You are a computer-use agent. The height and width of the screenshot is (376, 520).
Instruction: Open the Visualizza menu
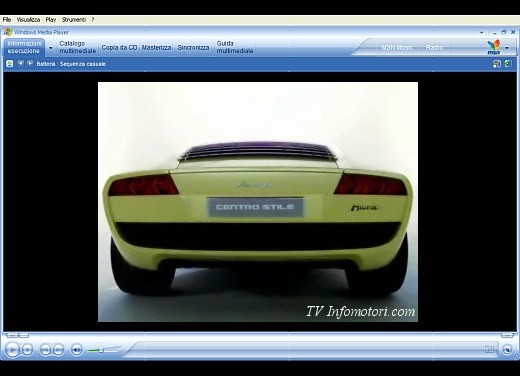(x=28, y=20)
